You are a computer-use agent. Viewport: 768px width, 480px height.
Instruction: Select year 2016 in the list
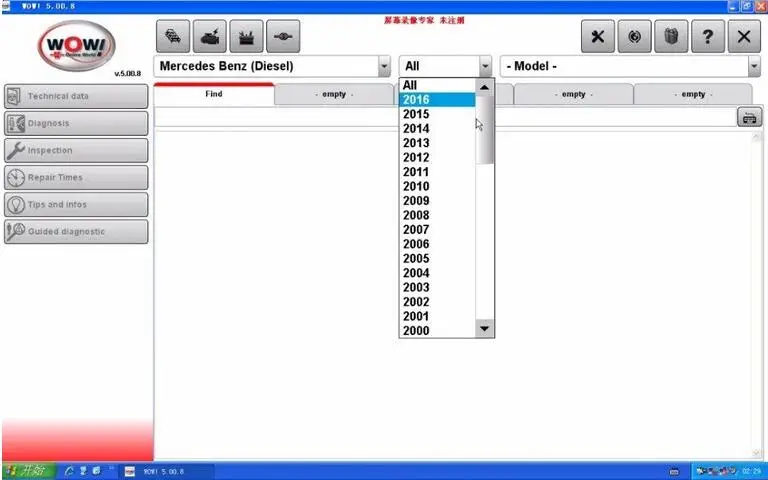click(x=437, y=99)
